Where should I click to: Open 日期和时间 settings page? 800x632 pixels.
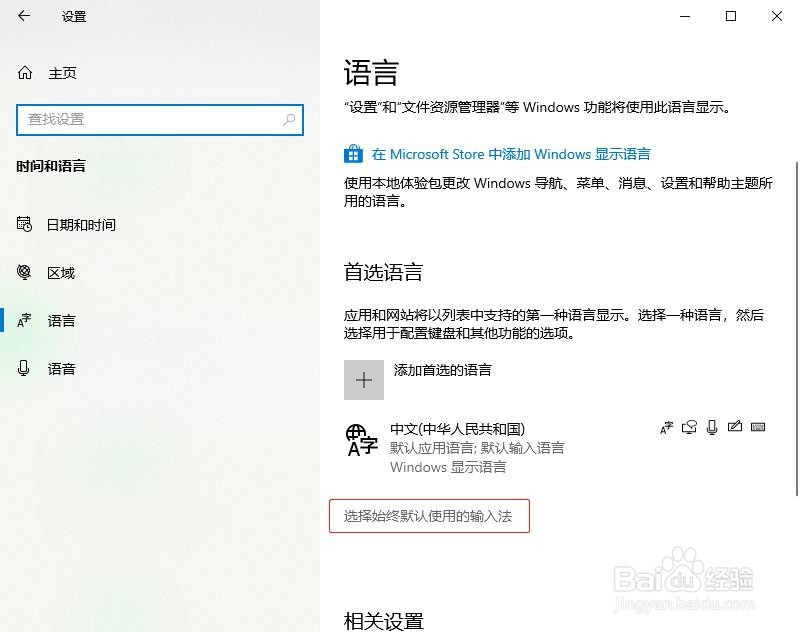81,225
